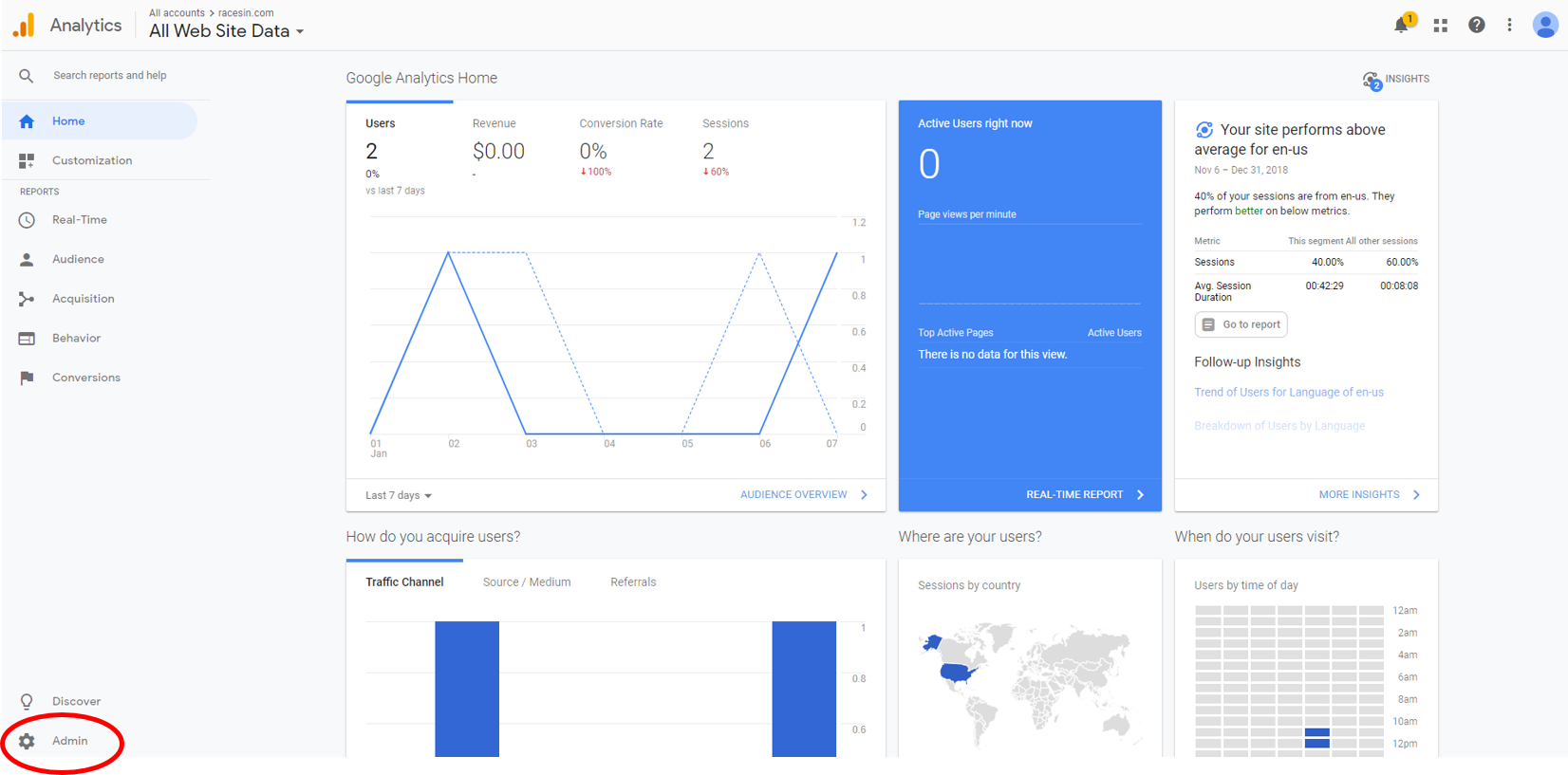1568x775 pixels.
Task: Open the All Web Site Data dropdown
Action: tap(226, 31)
